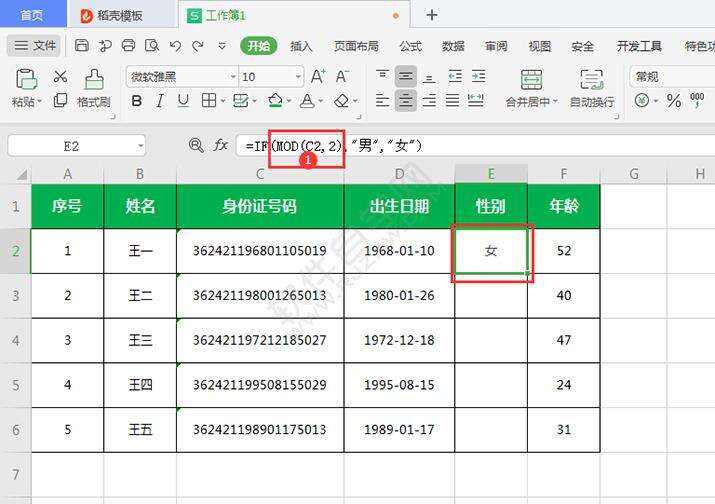Align text to top
Image resolution: width=715 pixels, height=504 pixels.
point(382,74)
